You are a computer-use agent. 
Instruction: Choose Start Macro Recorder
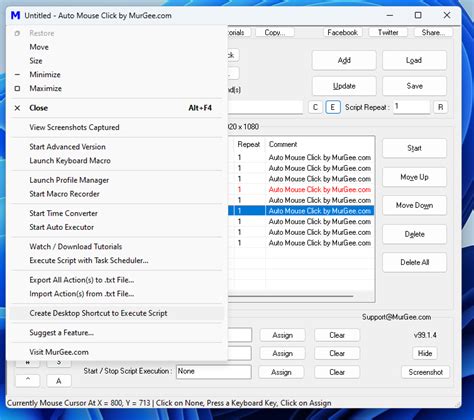117,194
